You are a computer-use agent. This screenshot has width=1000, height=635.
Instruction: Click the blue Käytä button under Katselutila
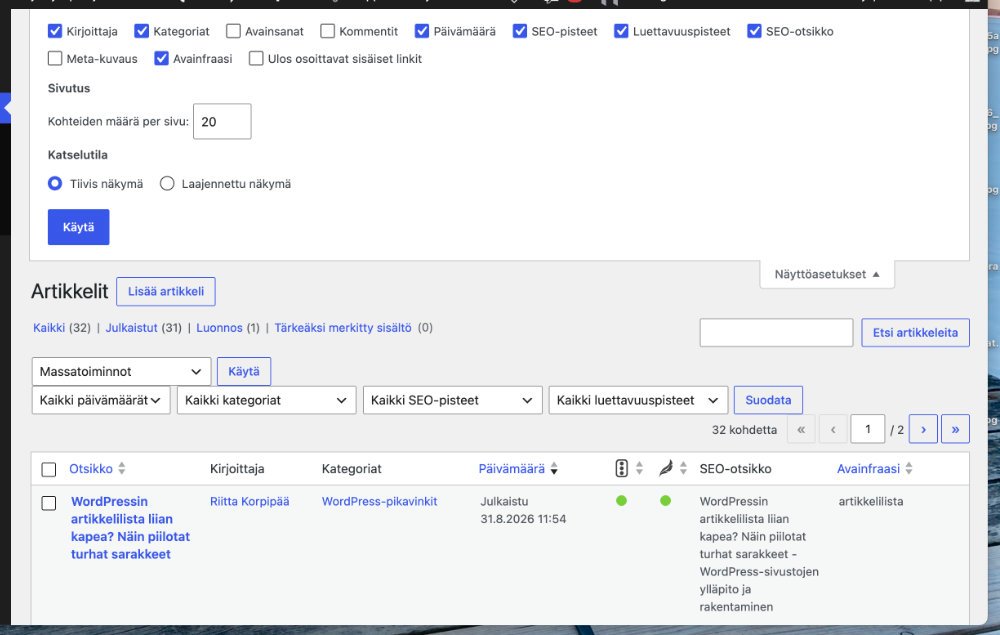(x=78, y=227)
